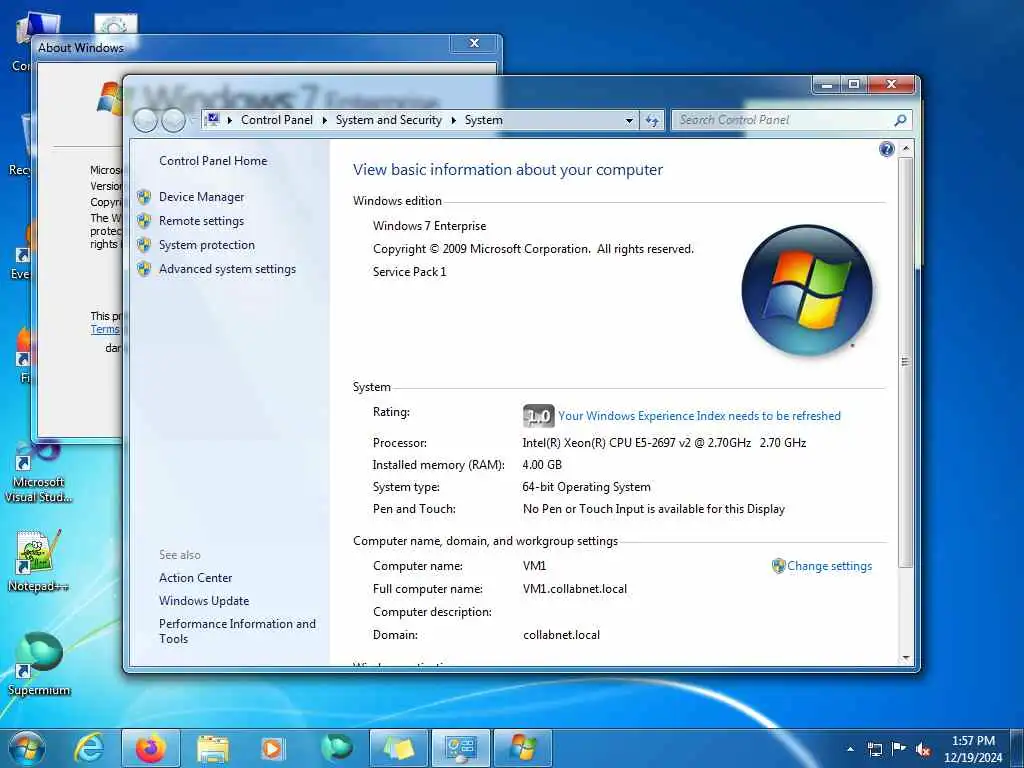Expand the arrow after System and Security breadcrumb

[x=453, y=120]
